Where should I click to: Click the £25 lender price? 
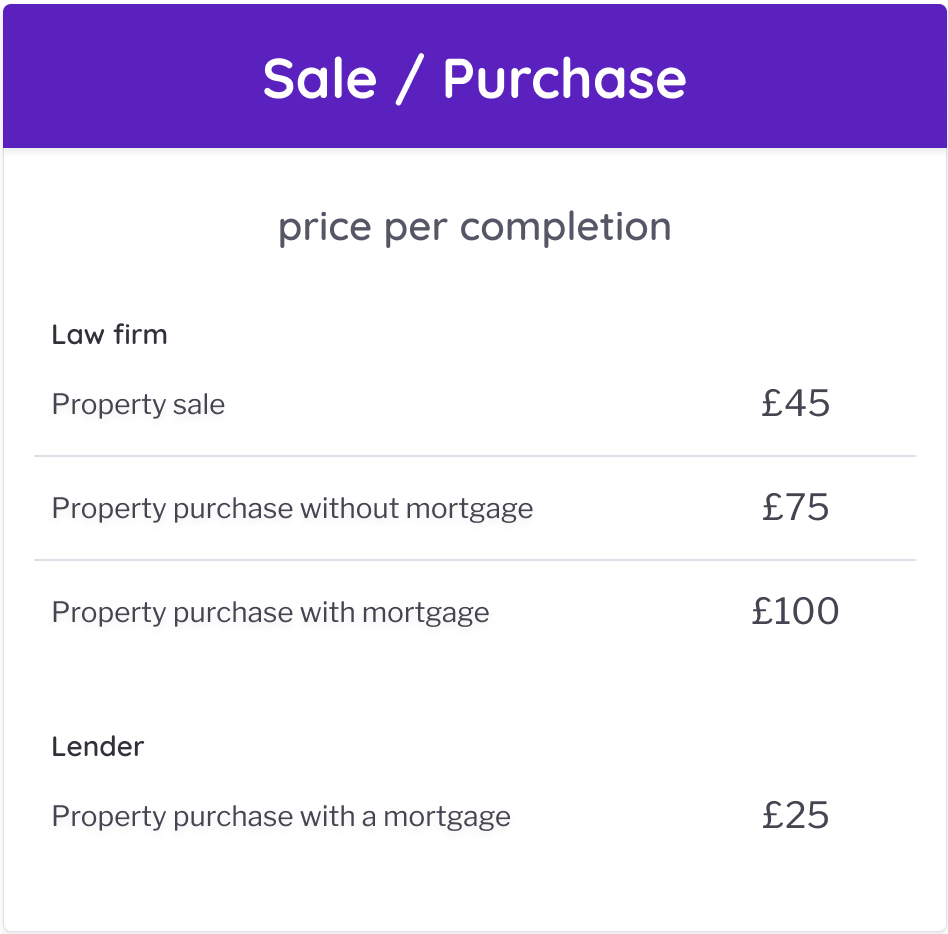795,815
